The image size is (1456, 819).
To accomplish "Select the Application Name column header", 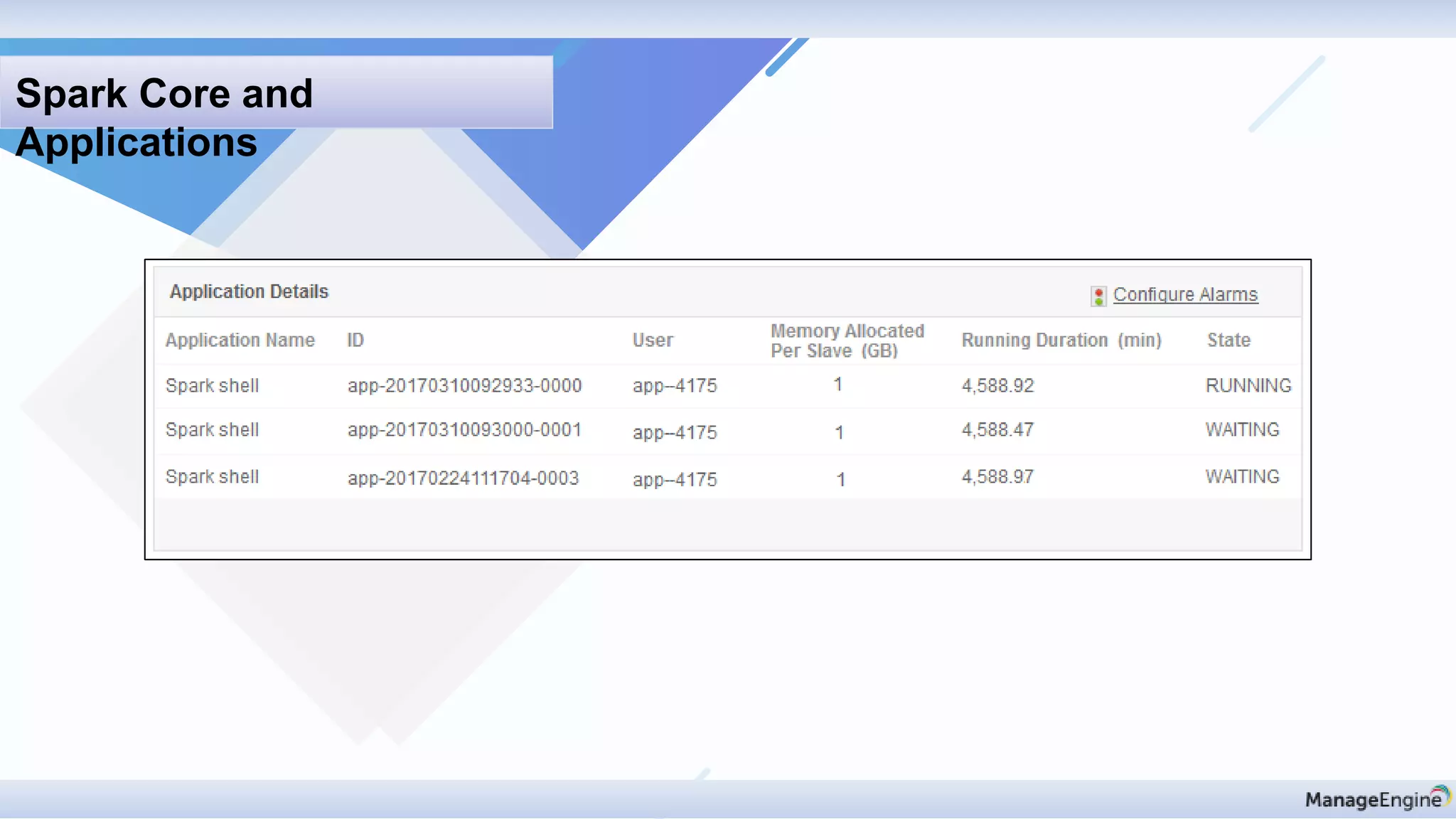I will coord(240,341).
